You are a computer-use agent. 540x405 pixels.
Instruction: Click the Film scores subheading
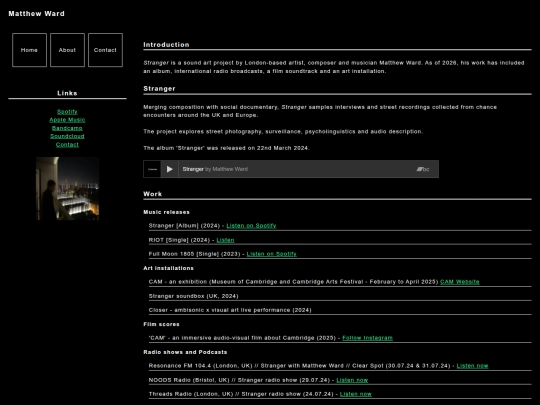click(161, 324)
